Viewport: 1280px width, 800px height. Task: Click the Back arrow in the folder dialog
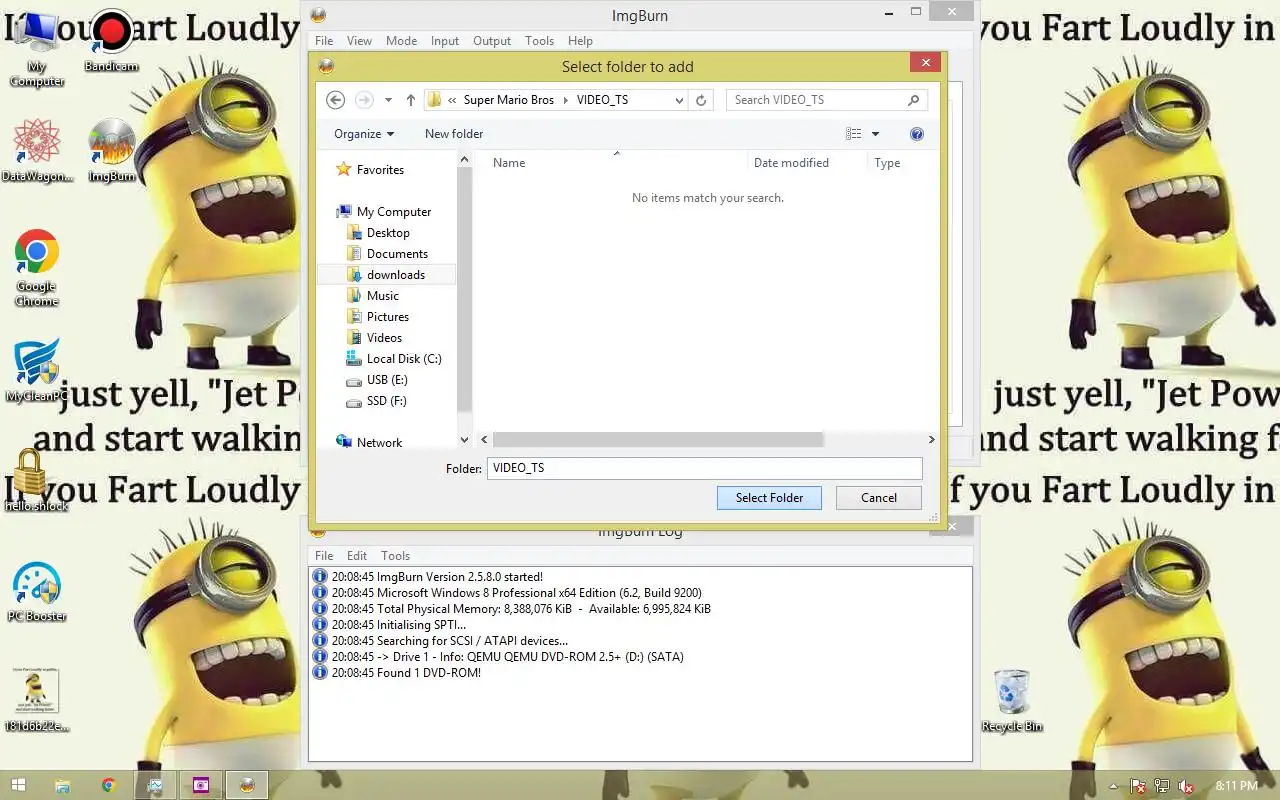pos(336,100)
